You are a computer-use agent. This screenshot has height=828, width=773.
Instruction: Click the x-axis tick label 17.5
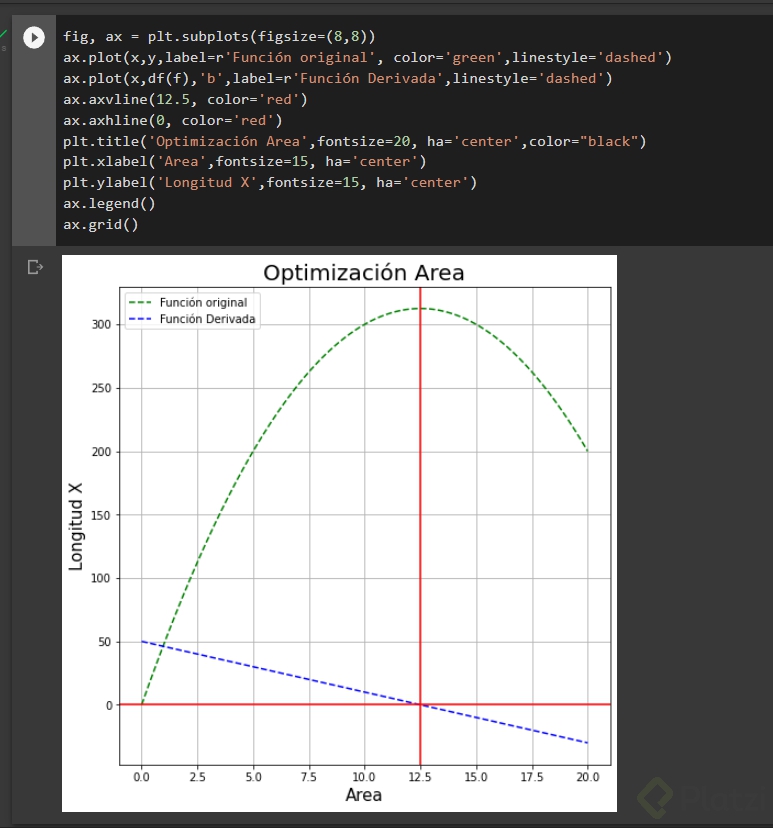532,777
